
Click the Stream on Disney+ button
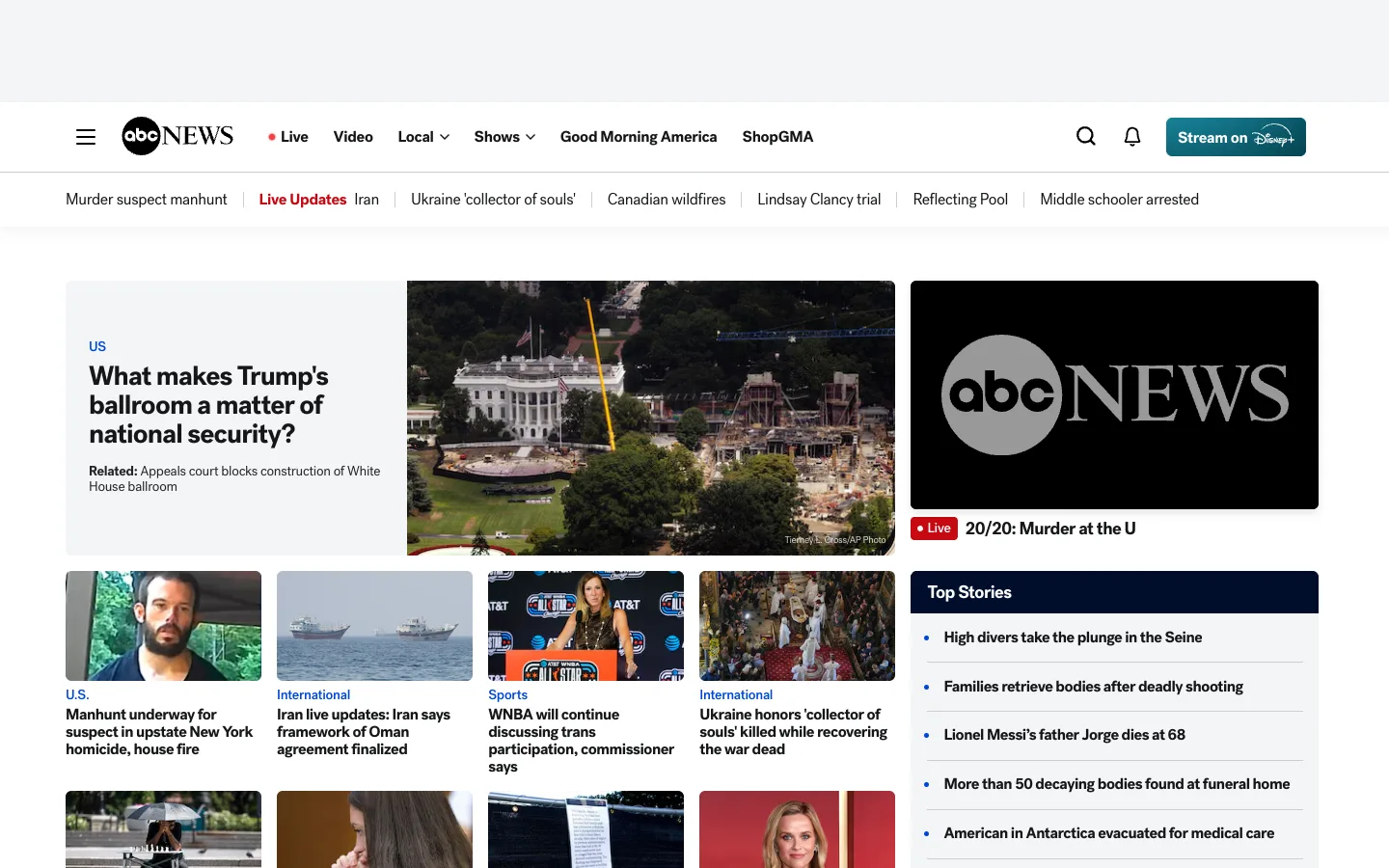point(1236,137)
